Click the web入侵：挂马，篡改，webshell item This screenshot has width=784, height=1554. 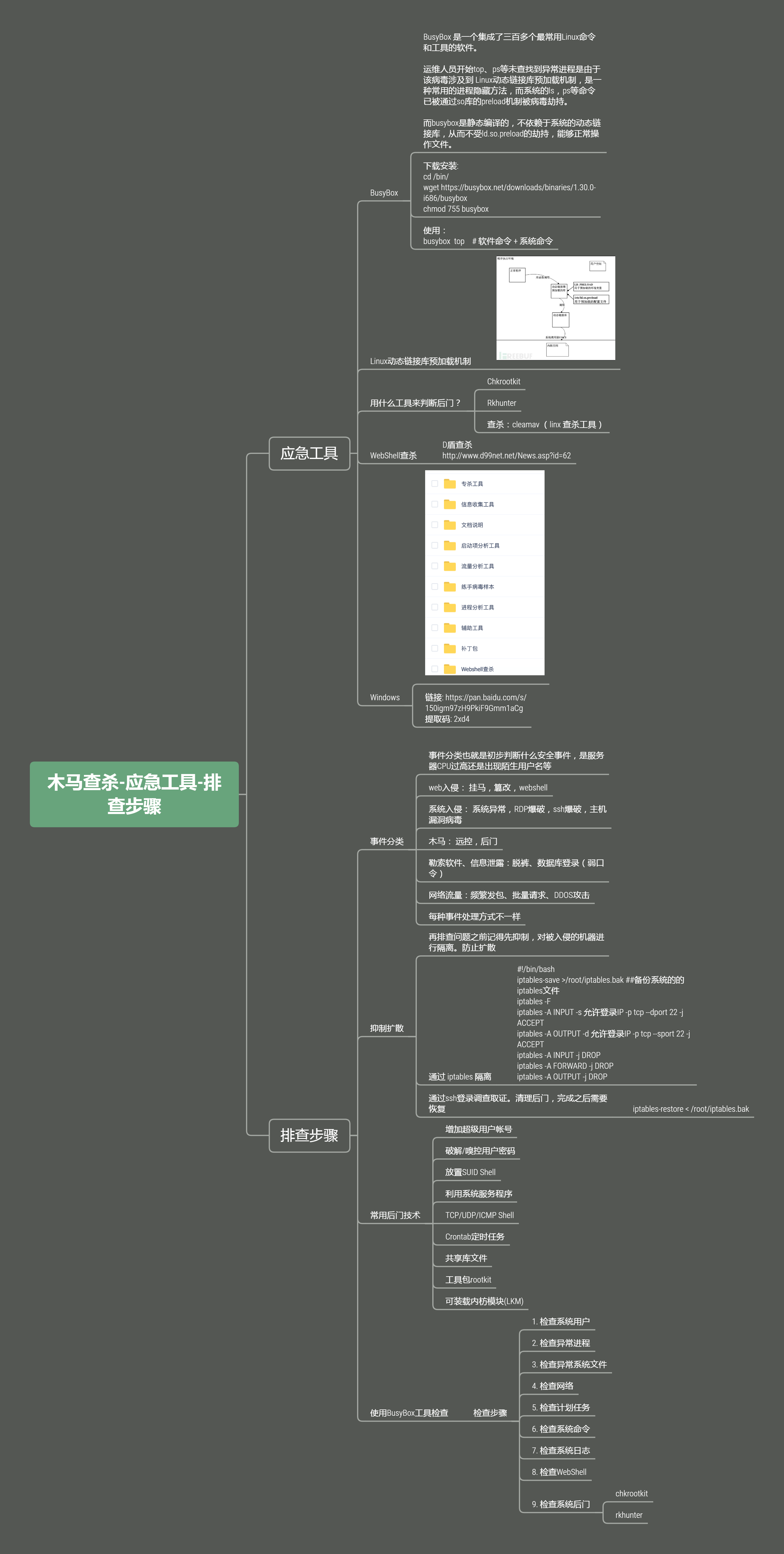pyautogui.click(x=488, y=788)
